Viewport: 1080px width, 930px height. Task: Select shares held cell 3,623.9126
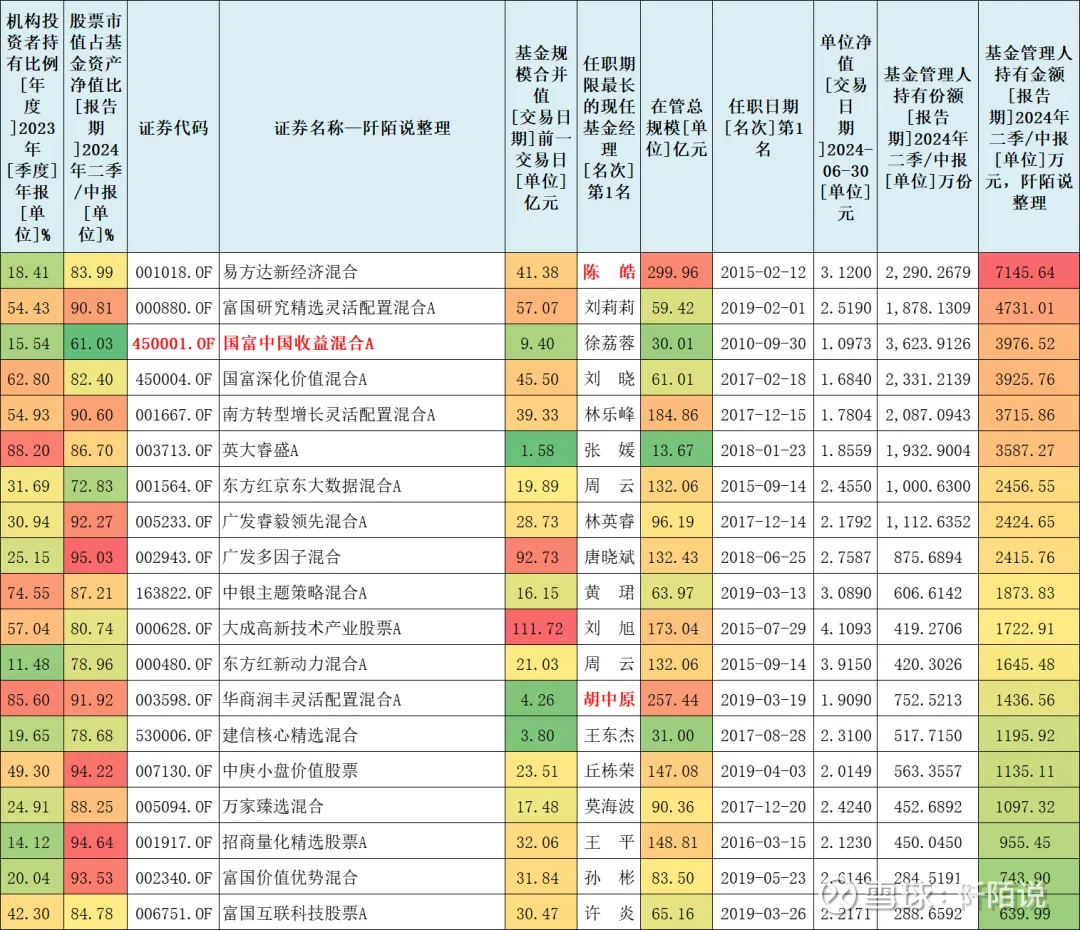(928, 343)
